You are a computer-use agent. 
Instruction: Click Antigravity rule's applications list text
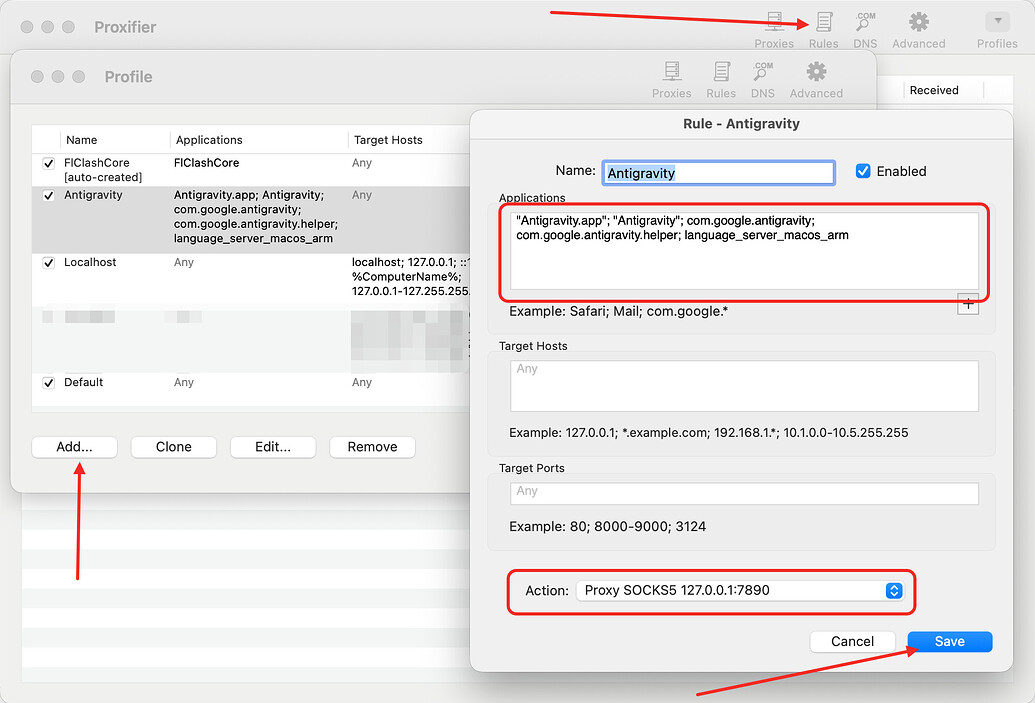[x=255, y=217]
